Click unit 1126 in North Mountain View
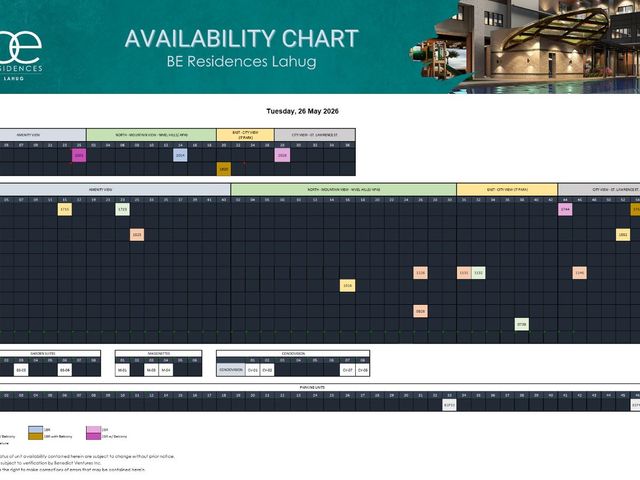 420,273
